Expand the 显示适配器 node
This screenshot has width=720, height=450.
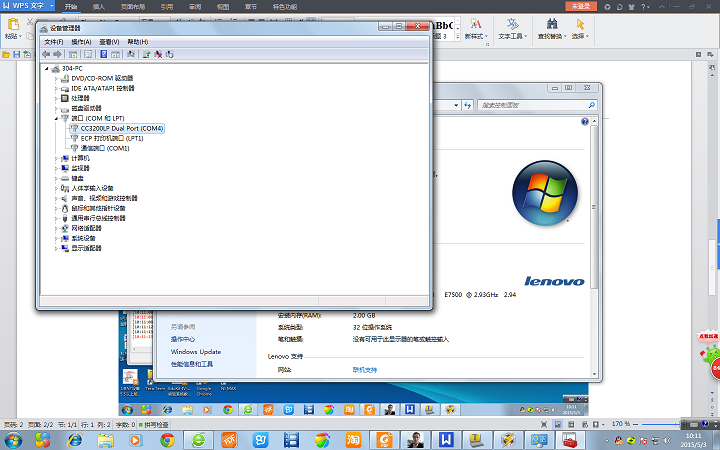coord(56,248)
